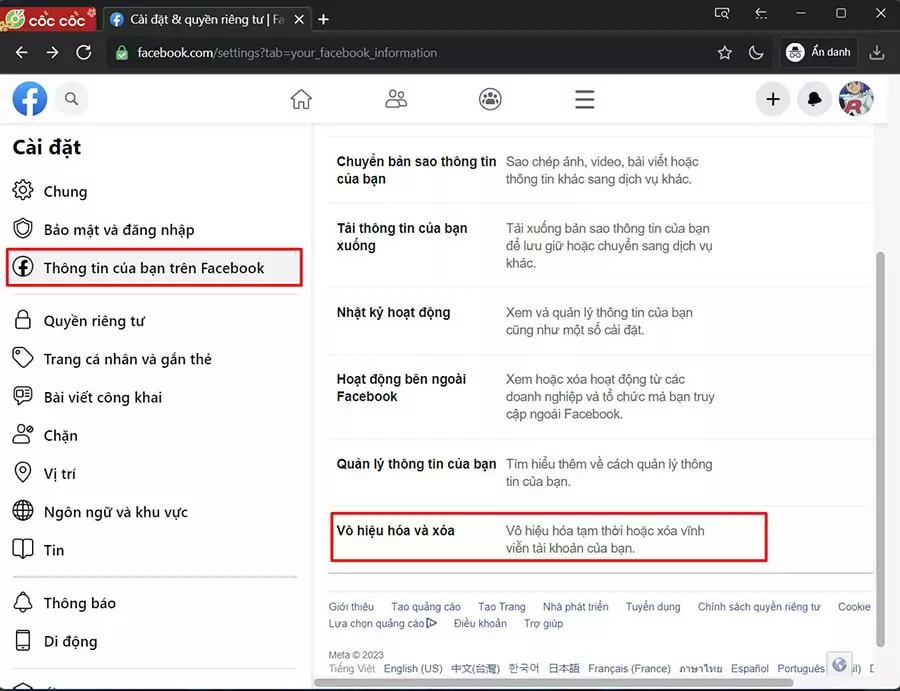900x691 pixels.
Task: Bookmark page with star icon
Action: pos(724,53)
